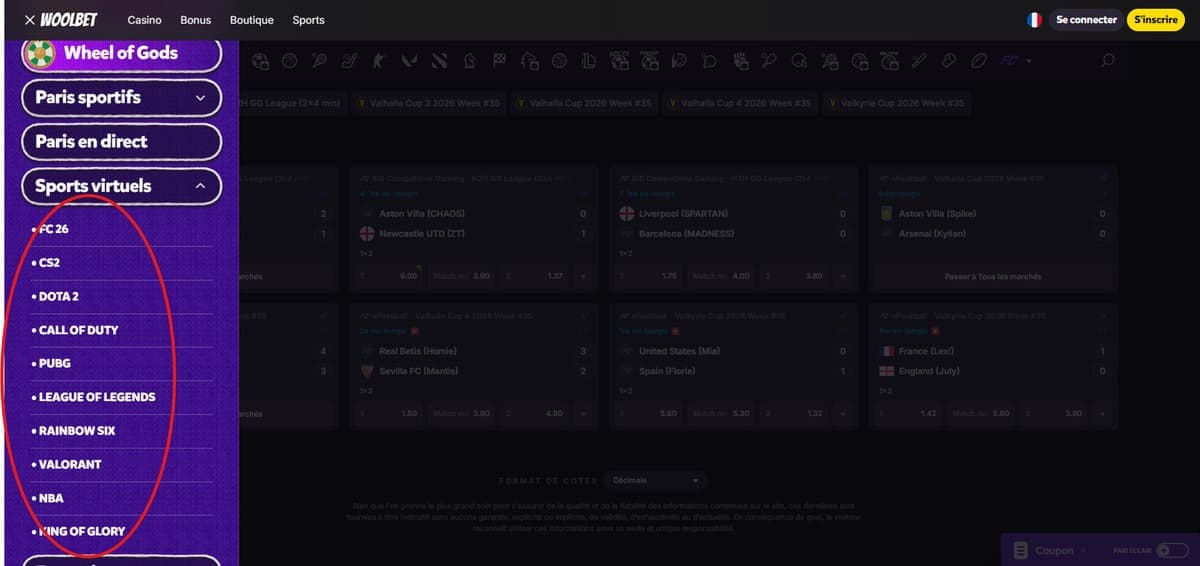Click the tennis racket sport icon

click(319, 61)
